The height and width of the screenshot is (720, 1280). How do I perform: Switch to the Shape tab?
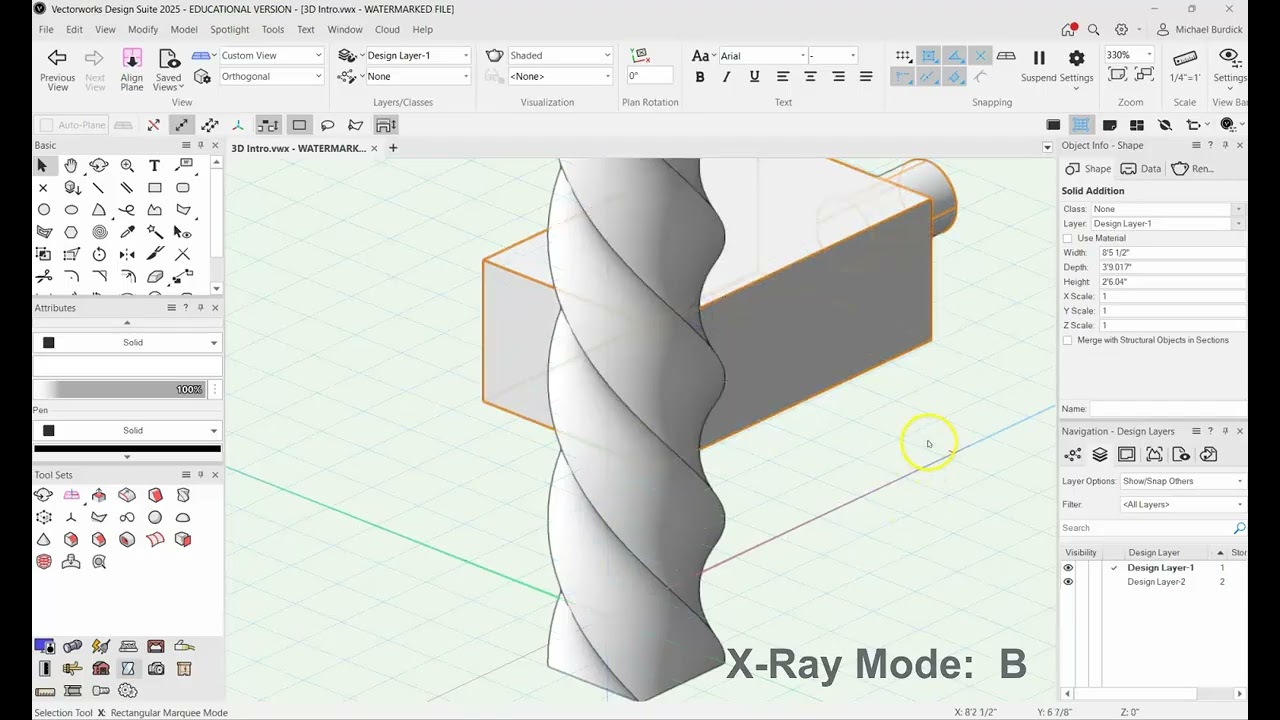1088,169
